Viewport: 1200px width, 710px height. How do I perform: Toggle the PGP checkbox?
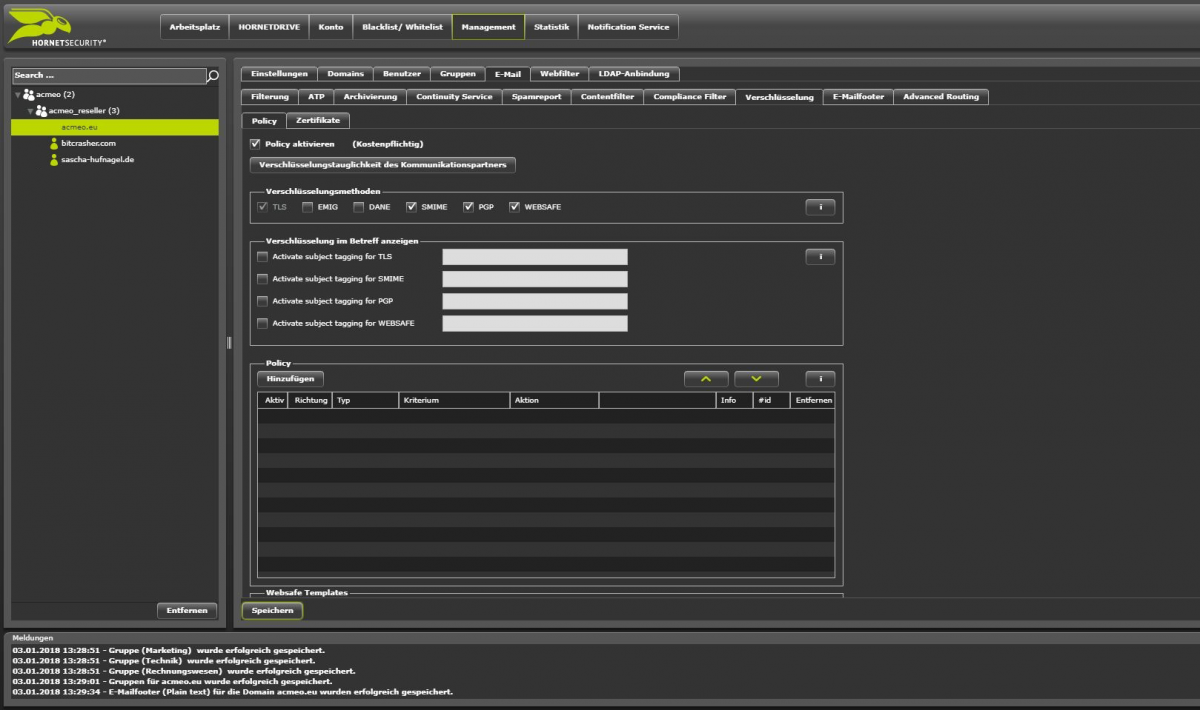[468, 207]
